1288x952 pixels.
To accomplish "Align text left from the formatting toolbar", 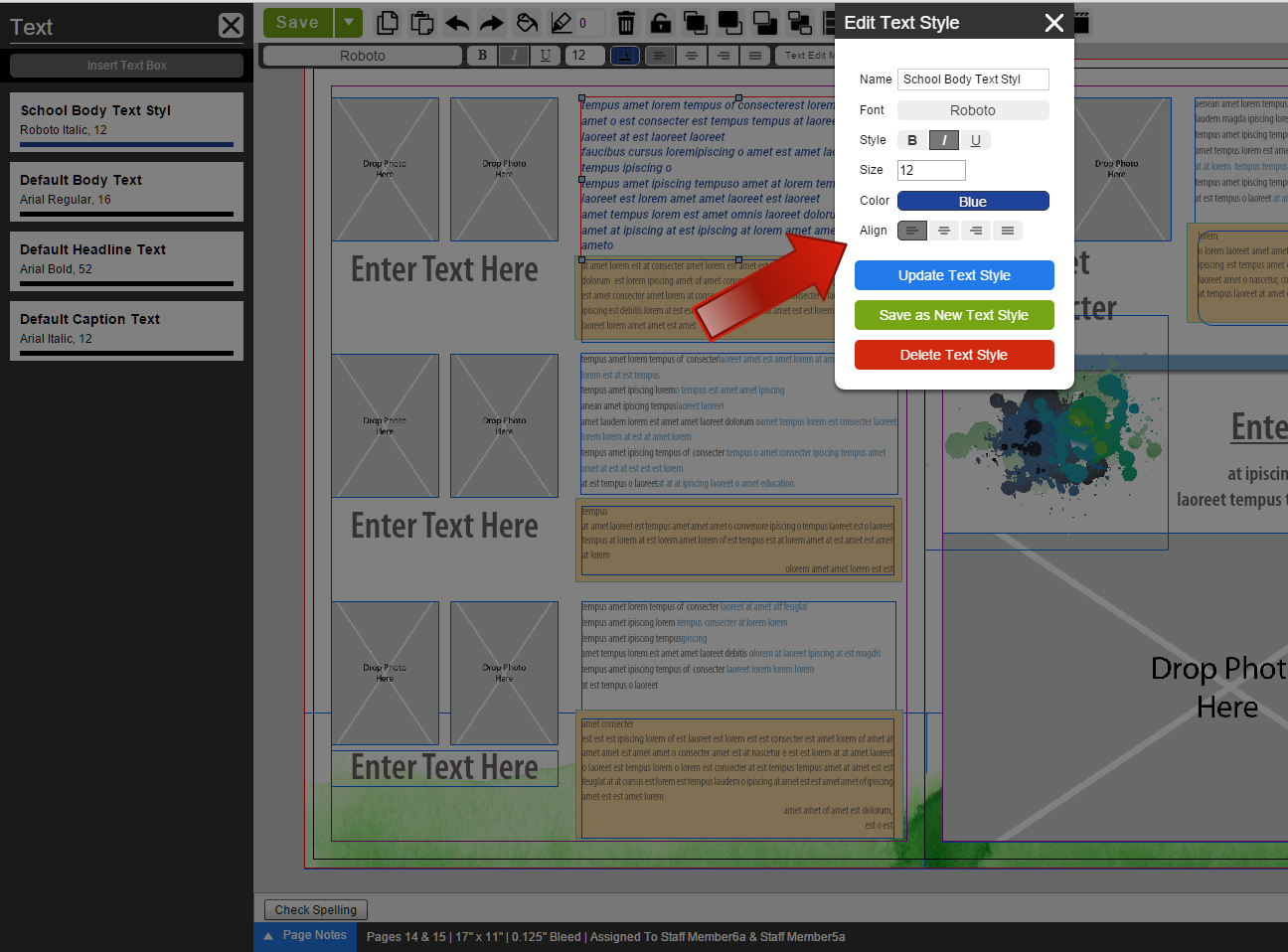I will tap(660, 56).
